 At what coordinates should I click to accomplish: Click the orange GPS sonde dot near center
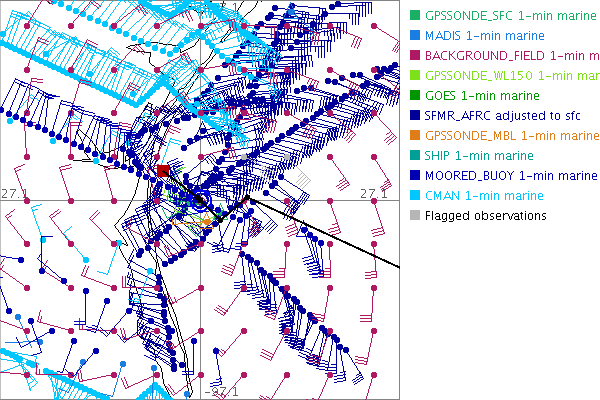point(207,223)
